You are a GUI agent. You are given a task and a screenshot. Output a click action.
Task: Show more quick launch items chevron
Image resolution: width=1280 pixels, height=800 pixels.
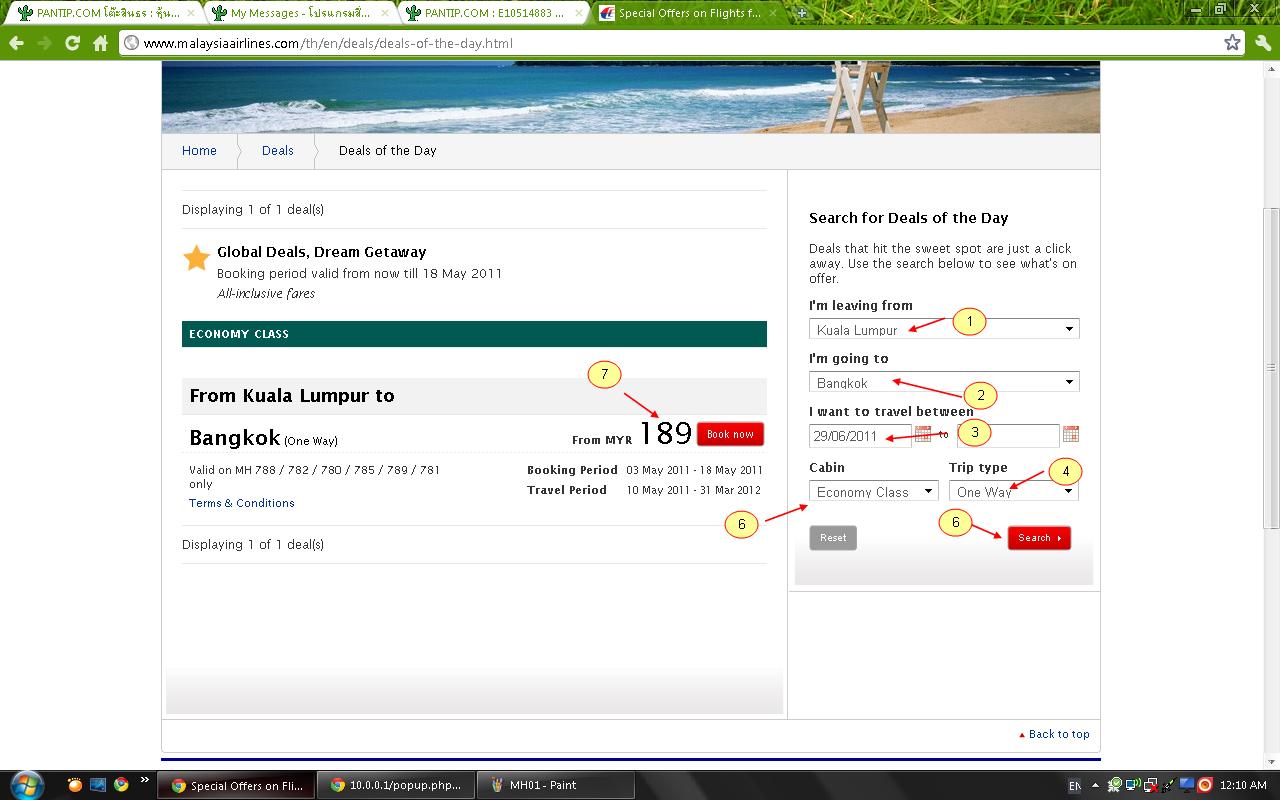[144, 780]
